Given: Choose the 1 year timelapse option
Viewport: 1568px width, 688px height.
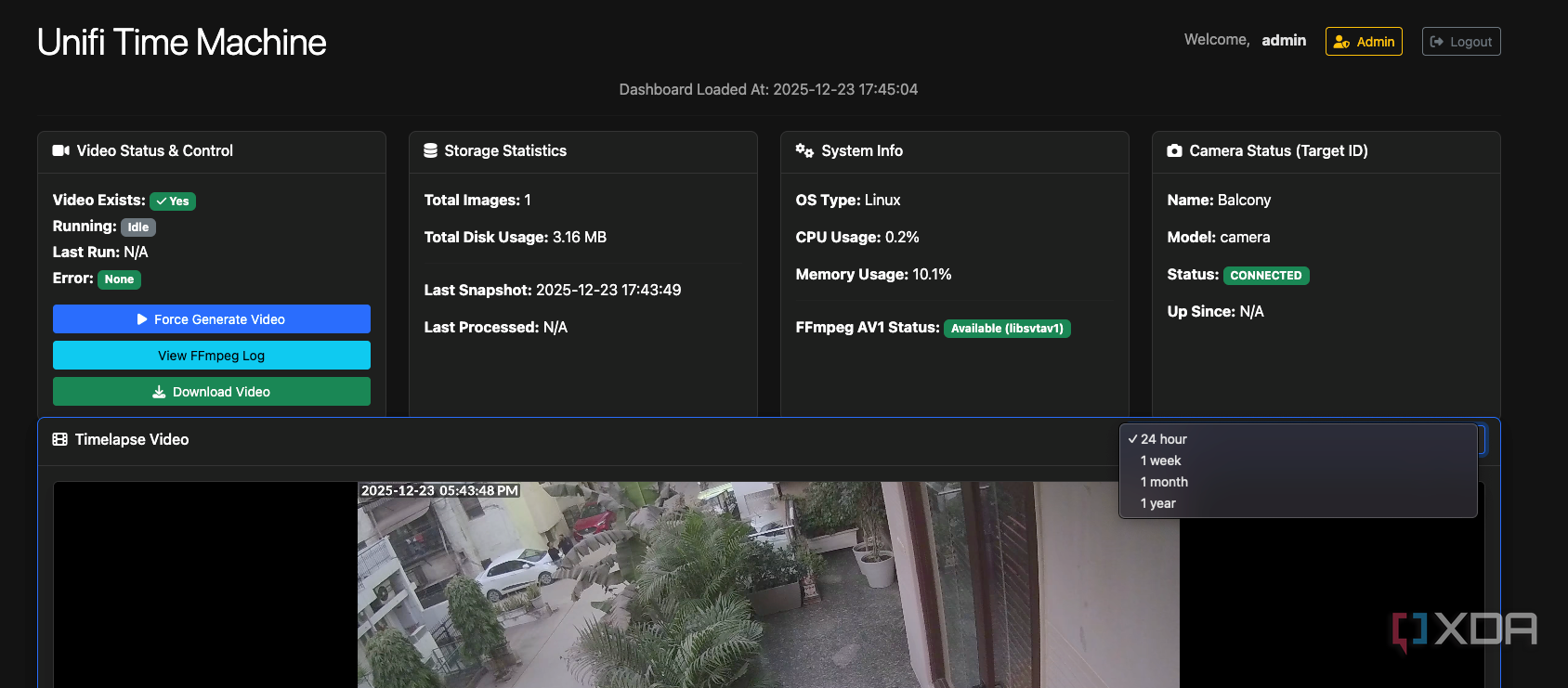Looking at the screenshot, I should pyautogui.click(x=1299, y=503).
